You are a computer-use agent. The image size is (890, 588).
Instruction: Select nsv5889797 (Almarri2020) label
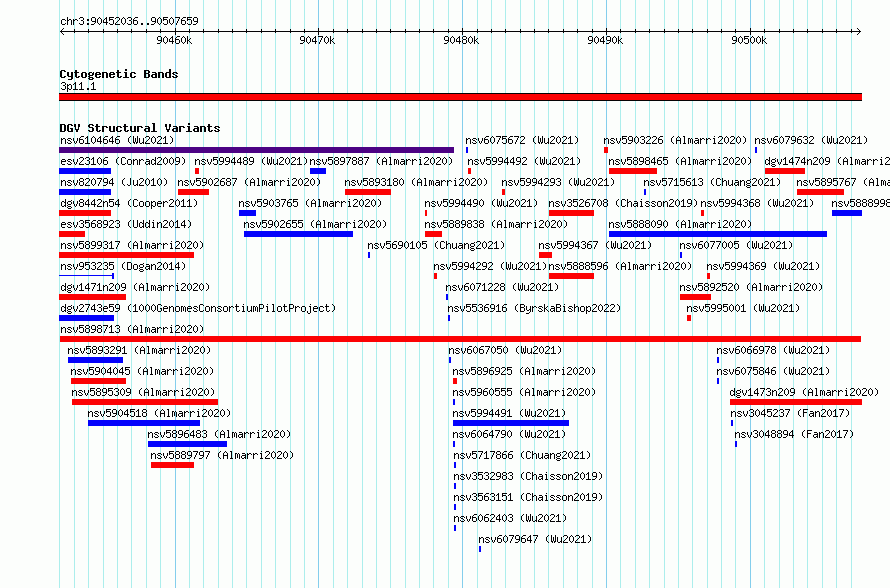tap(222, 455)
